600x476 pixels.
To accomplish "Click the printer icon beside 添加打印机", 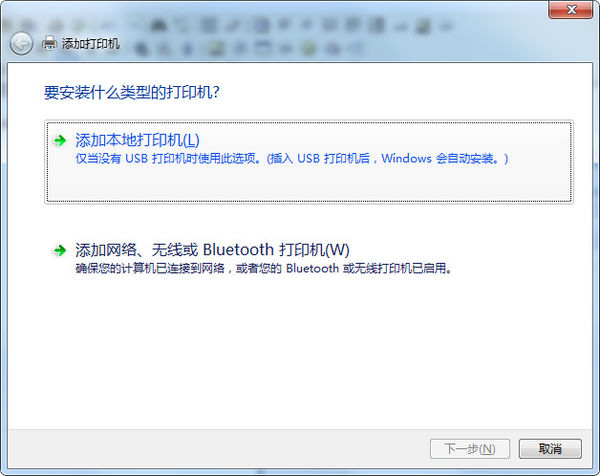I will point(49,43).
